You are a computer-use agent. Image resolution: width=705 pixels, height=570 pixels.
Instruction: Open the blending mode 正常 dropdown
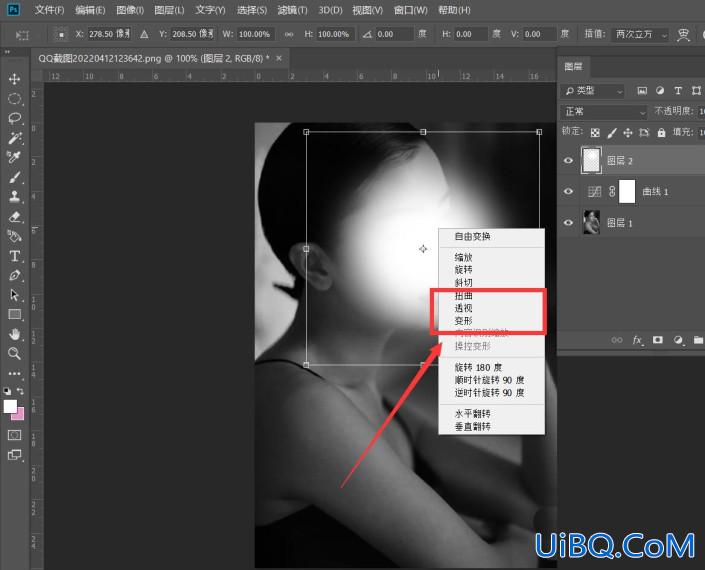point(604,111)
